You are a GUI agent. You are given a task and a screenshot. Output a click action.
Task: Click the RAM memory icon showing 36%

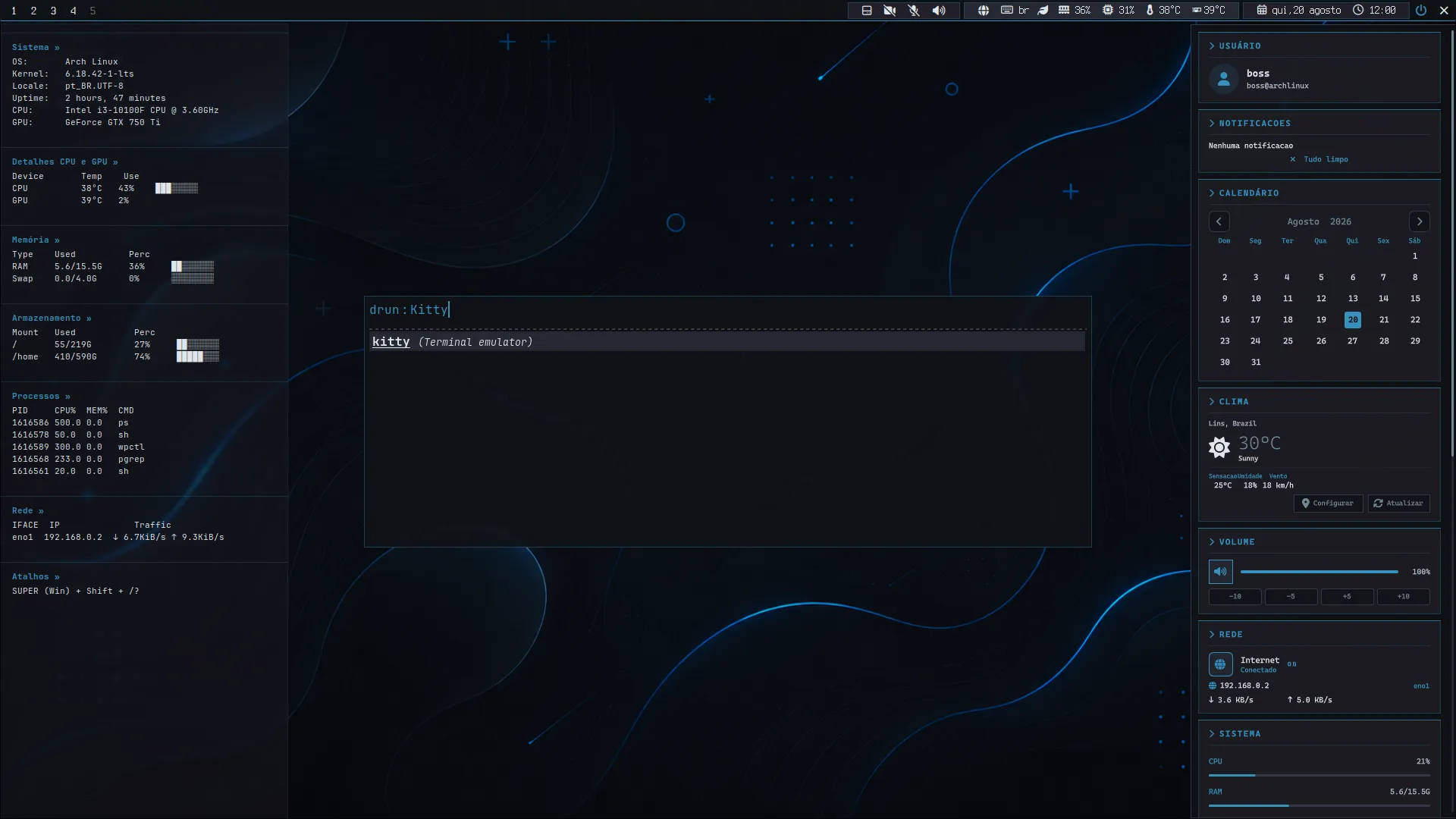[x=1064, y=11]
